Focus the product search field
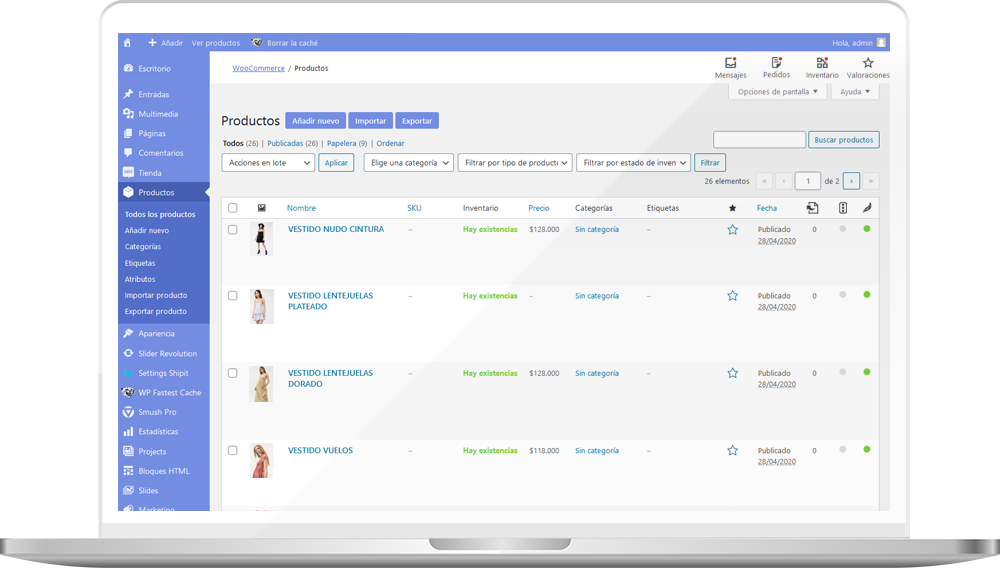 pyautogui.click(x=760, y=140)
